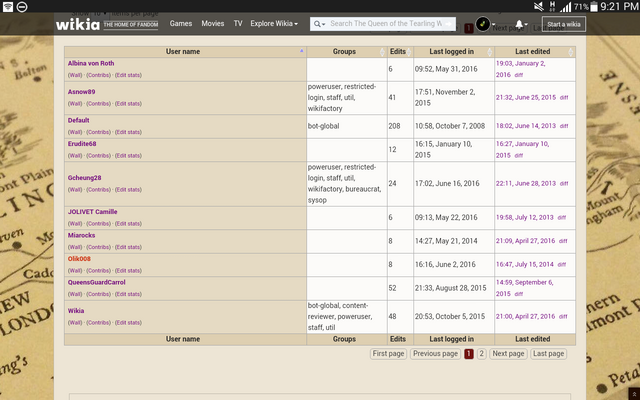Tap the muted sound status icon
Viewport: 640px width, 400px height.
(539, 6)
